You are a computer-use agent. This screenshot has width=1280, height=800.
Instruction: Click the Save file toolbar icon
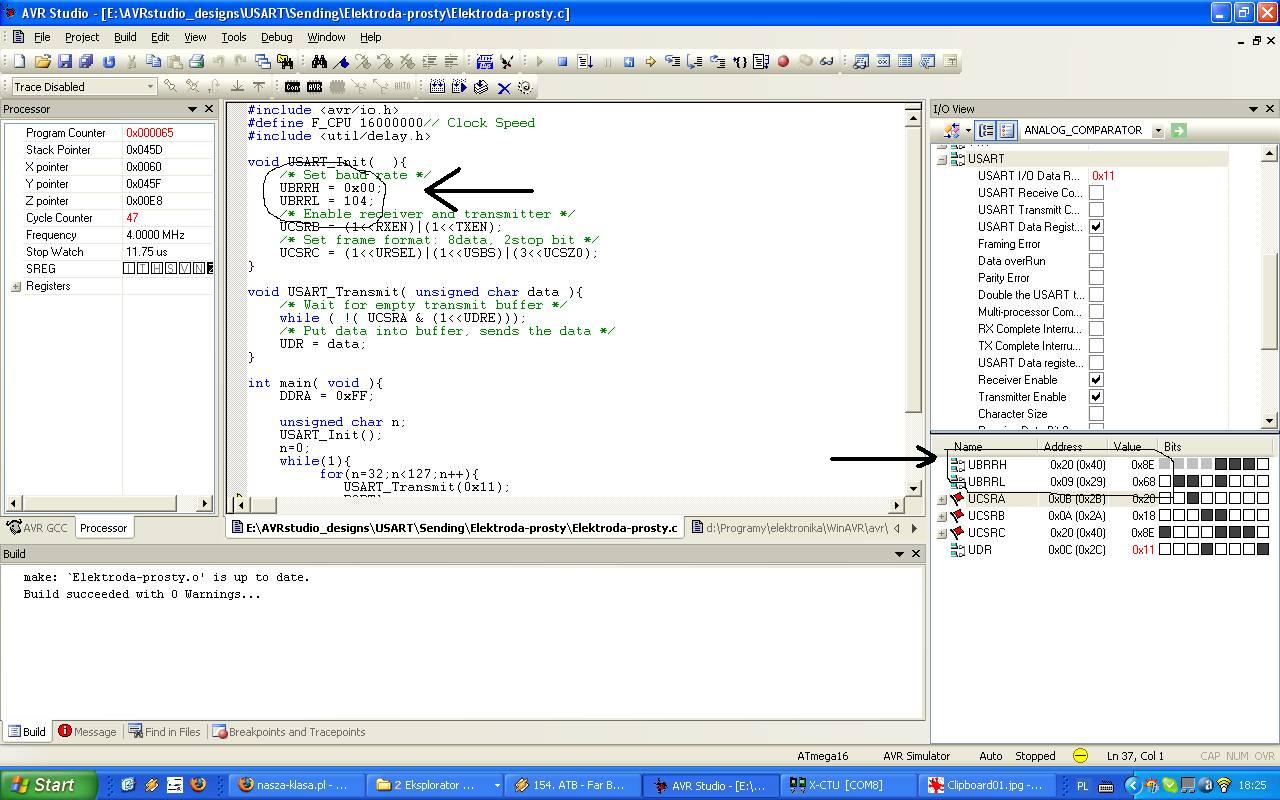coord(65,62)
